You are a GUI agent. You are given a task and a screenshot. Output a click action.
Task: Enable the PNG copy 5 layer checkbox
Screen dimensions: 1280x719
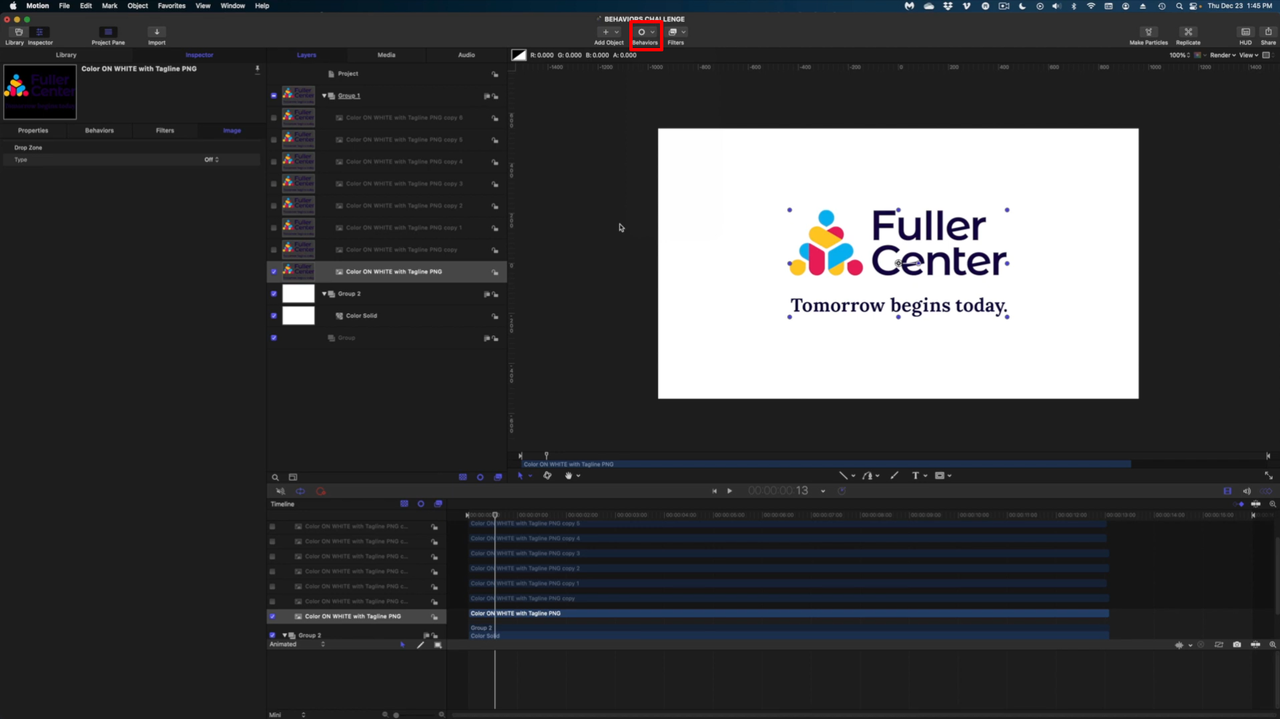[x=274, y=140]
